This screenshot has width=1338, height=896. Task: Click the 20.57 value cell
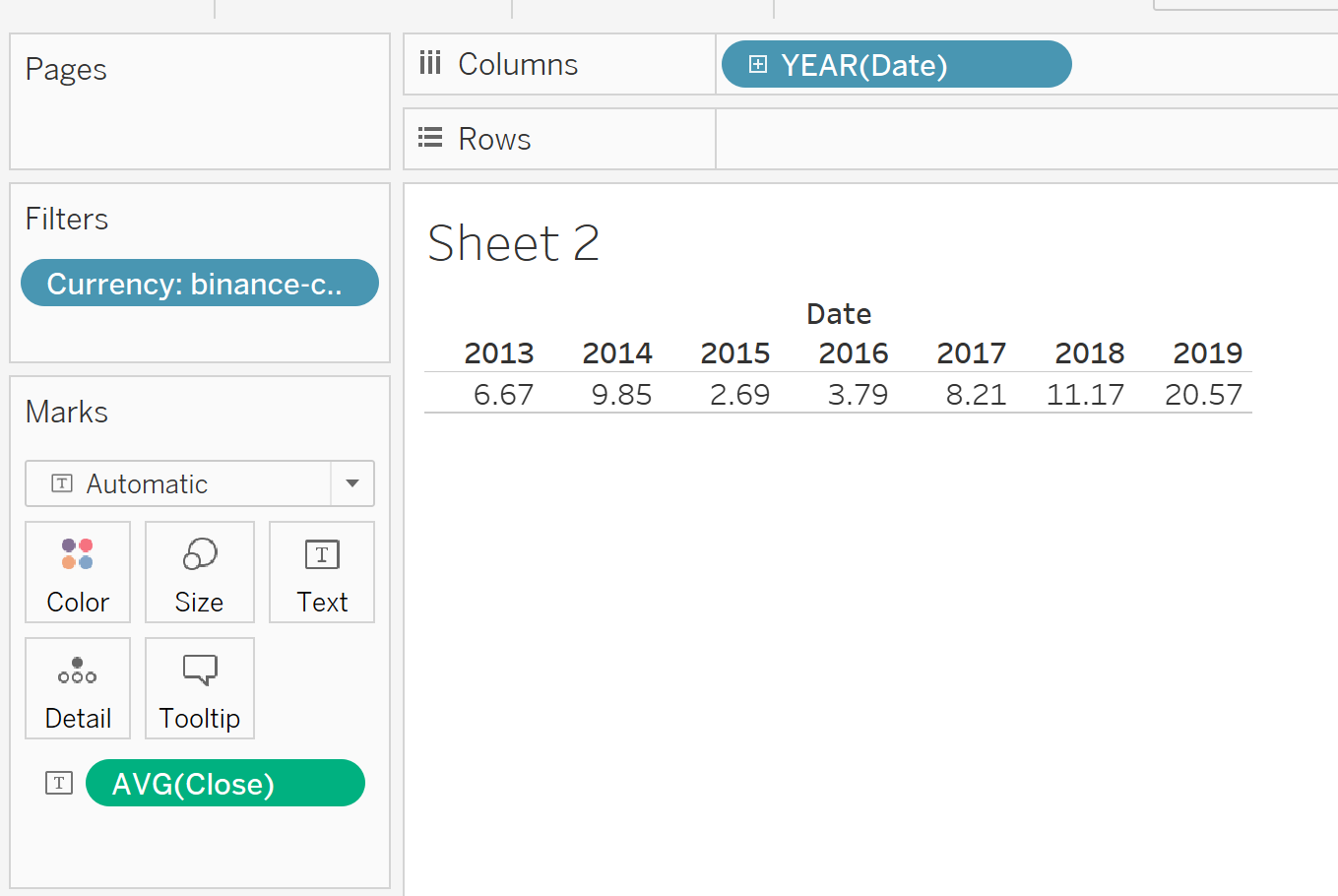[1203, 395]
